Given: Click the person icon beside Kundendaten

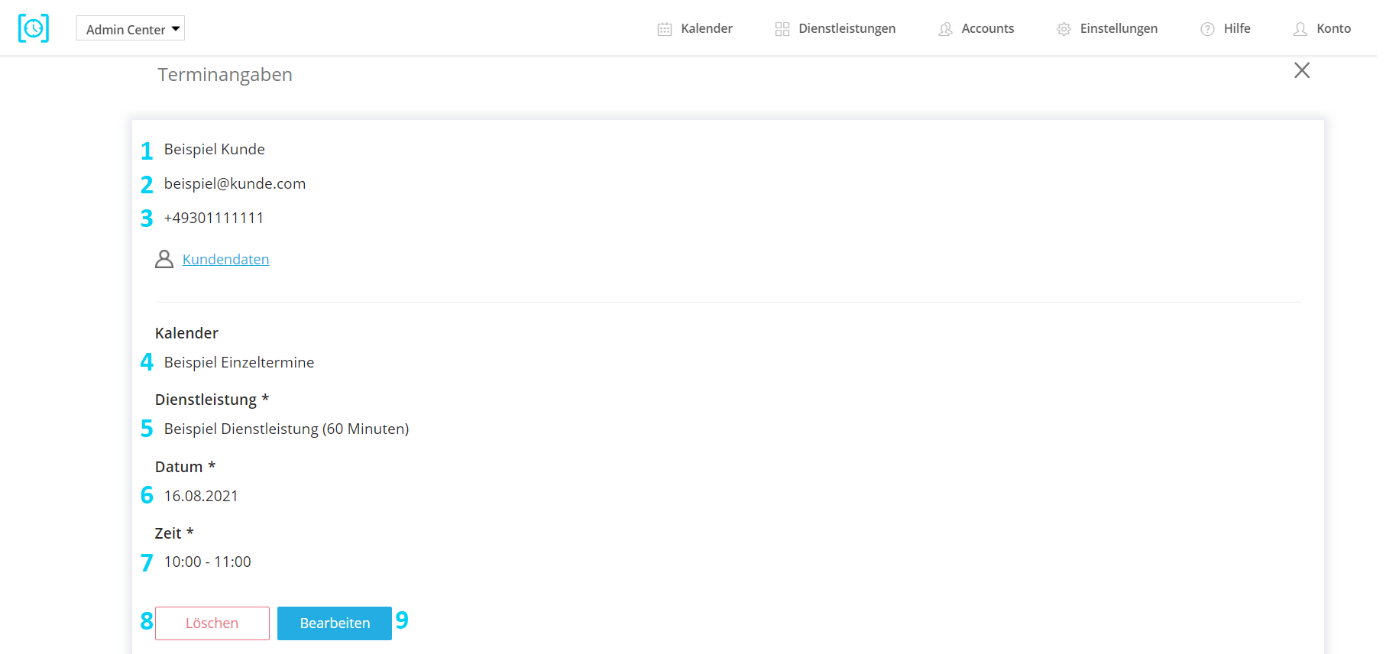Looking at the screenshot, I should [x=164, y=259].
